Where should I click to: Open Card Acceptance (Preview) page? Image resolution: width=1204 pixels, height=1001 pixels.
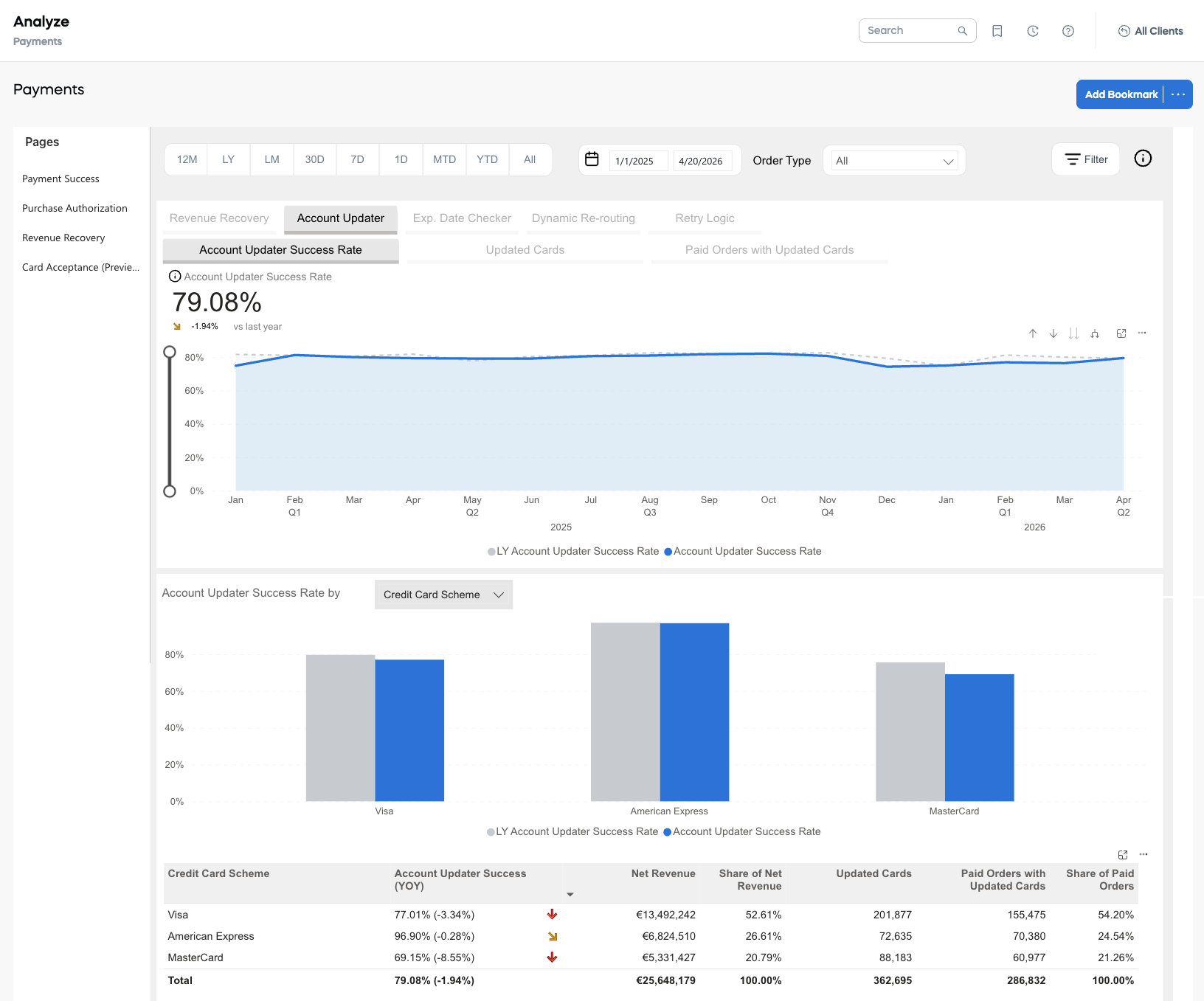tap(80, 268)
